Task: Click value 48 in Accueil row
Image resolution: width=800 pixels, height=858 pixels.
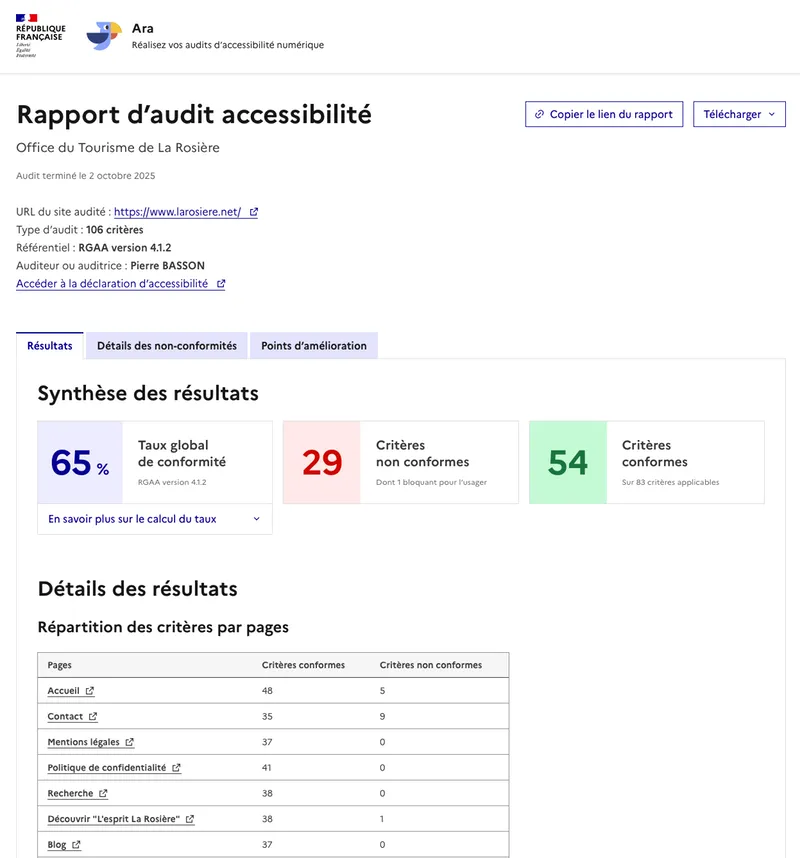Action: tap(267, 691)
